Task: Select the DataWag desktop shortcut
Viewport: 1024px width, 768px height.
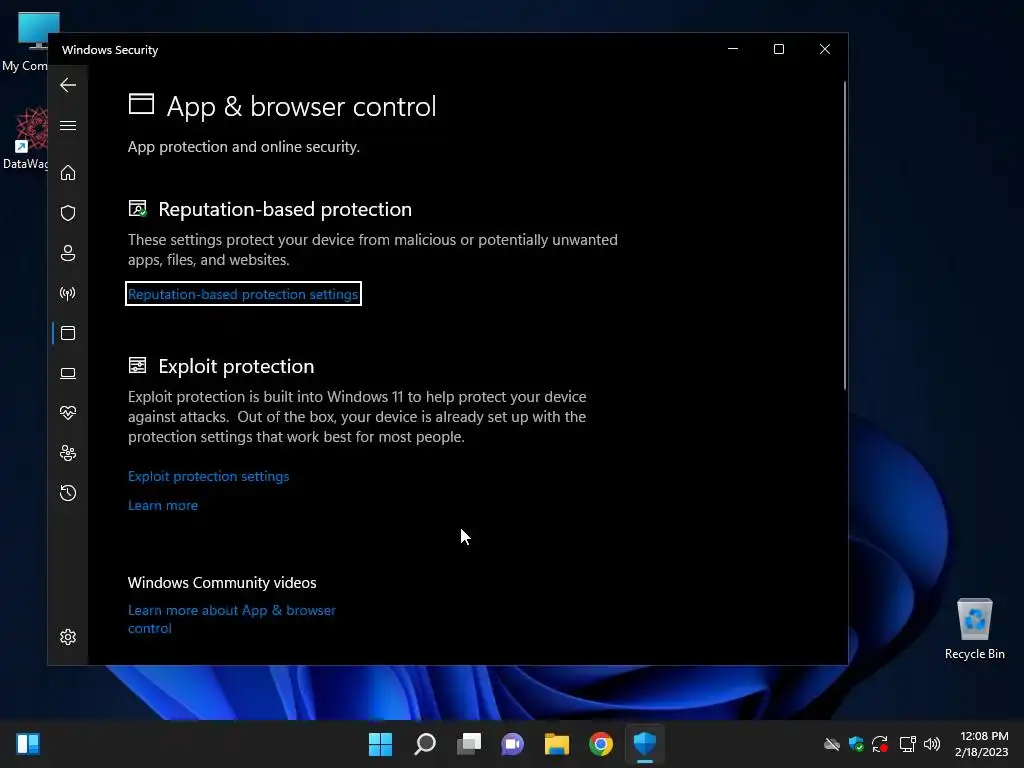Action: (26, 138)
